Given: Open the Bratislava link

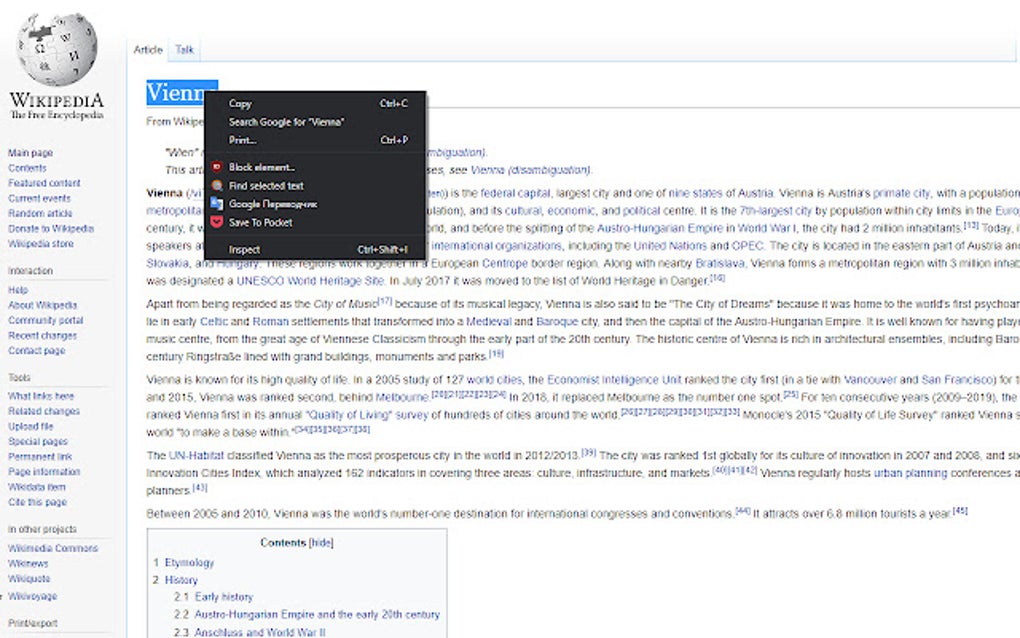Looking at the screenshot, I should coord(720,263).
